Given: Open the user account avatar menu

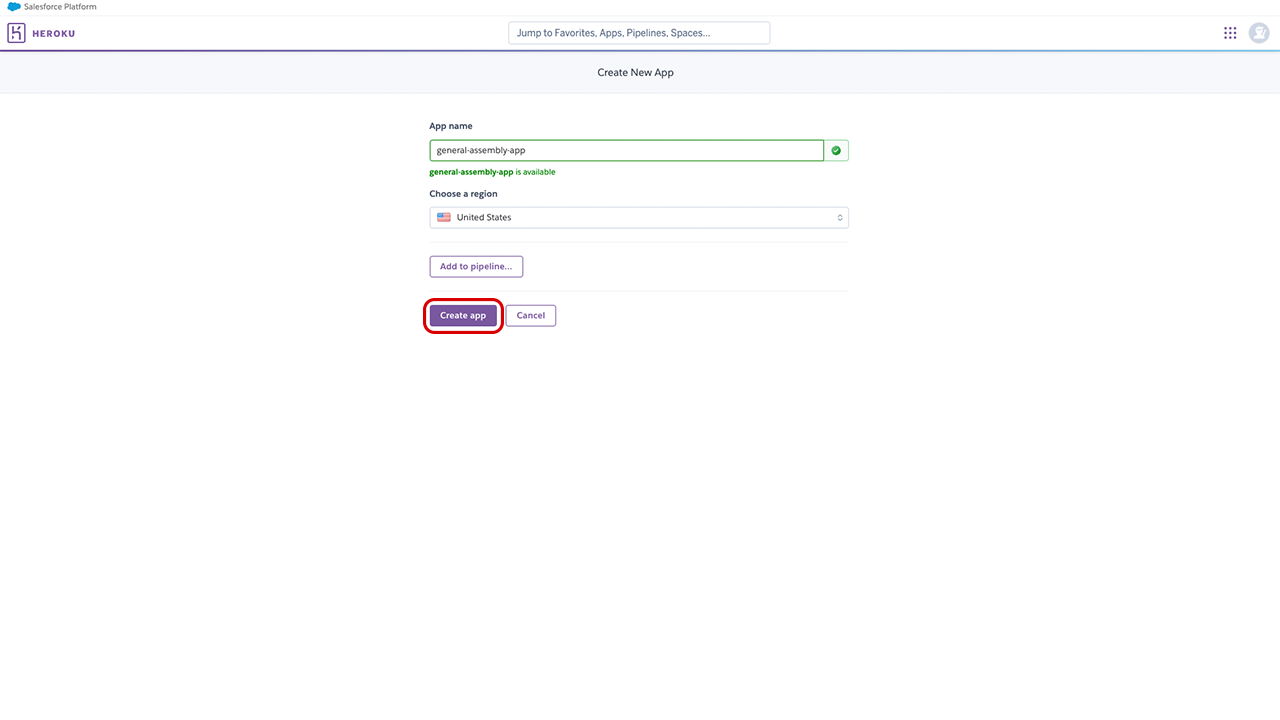Looking at the screenshot, I should 1259,33.
